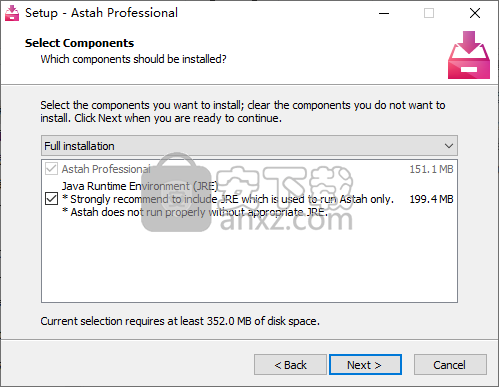
Task: Uncheck the Java Runtime Environment checkbox
Action: [x=51, y=199]
